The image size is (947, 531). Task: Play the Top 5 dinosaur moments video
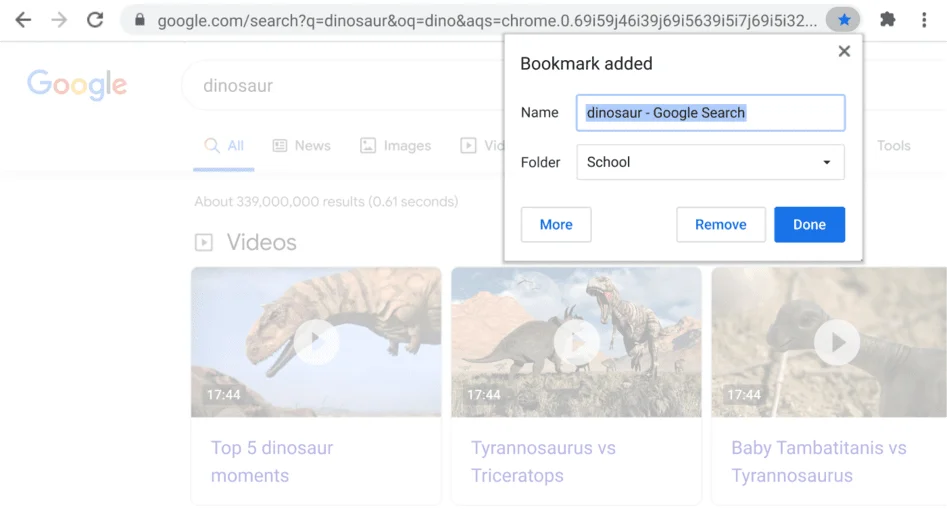point(316,342)
